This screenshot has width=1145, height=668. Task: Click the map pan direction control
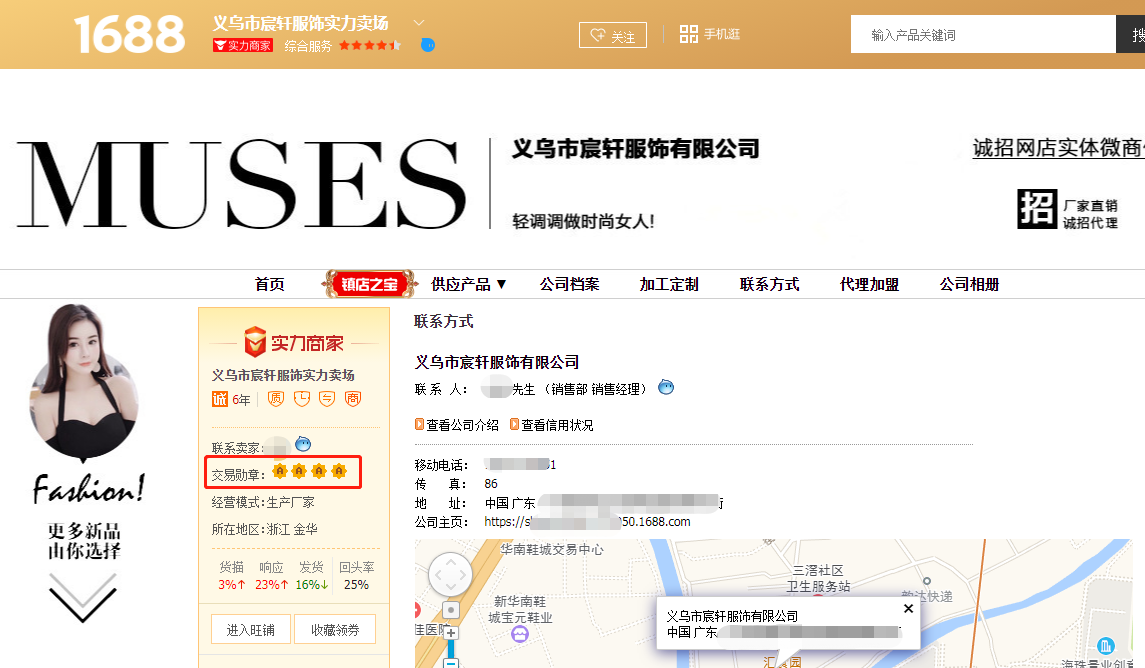click(x=451, y=575)
